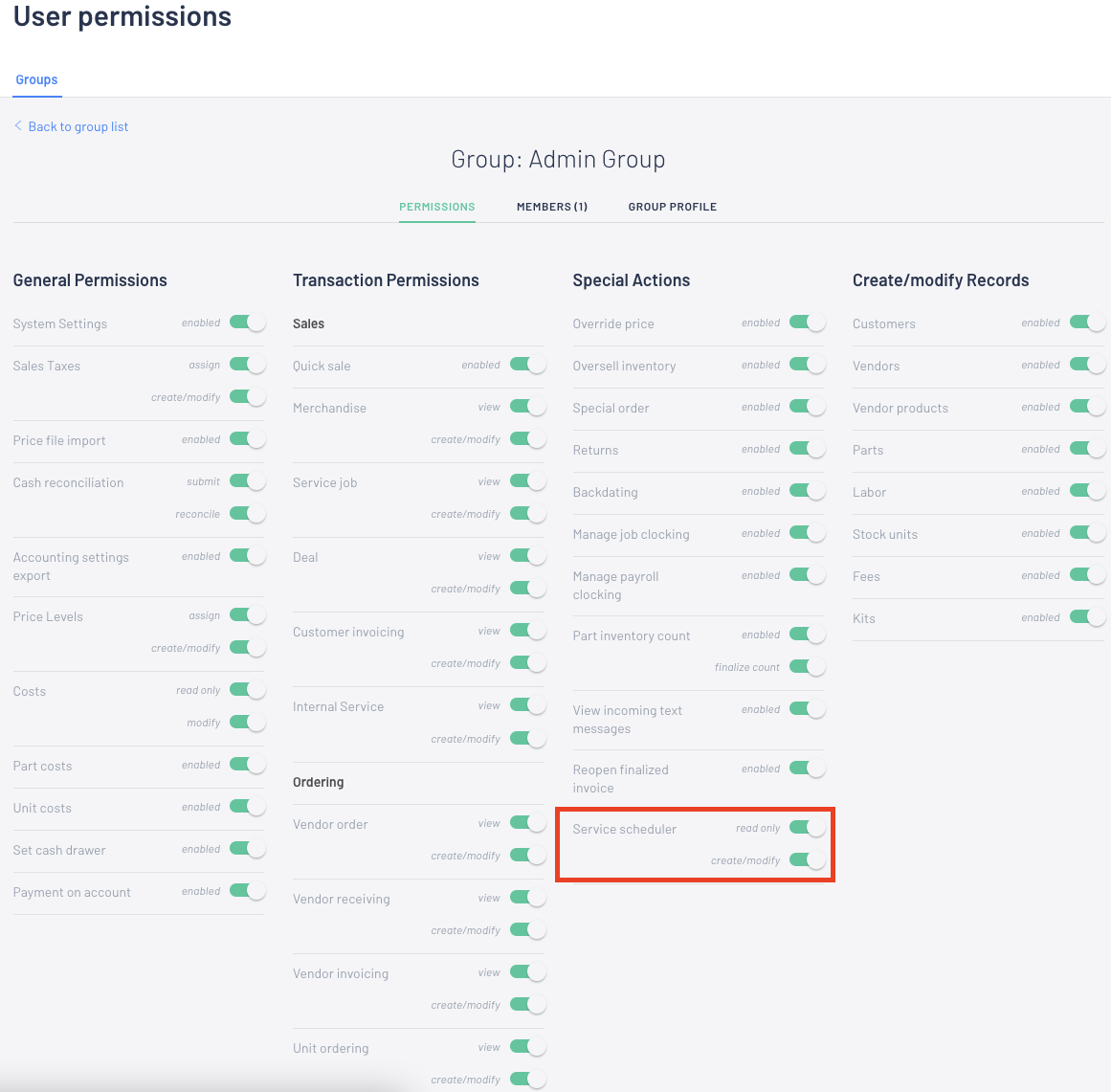
Task: Toggle Price Levels assign switch
Action: 247,615
